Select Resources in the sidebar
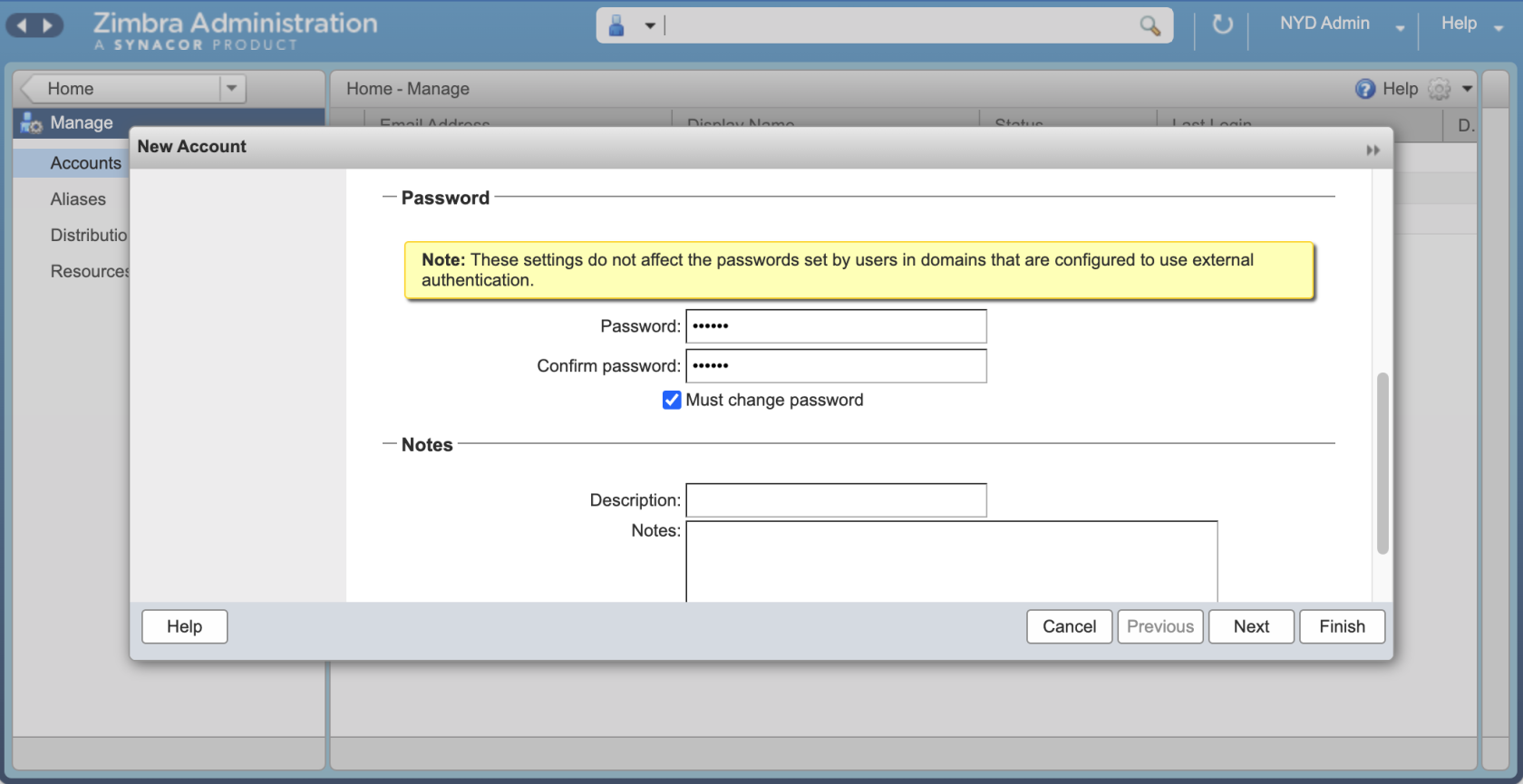 (90, 272)
